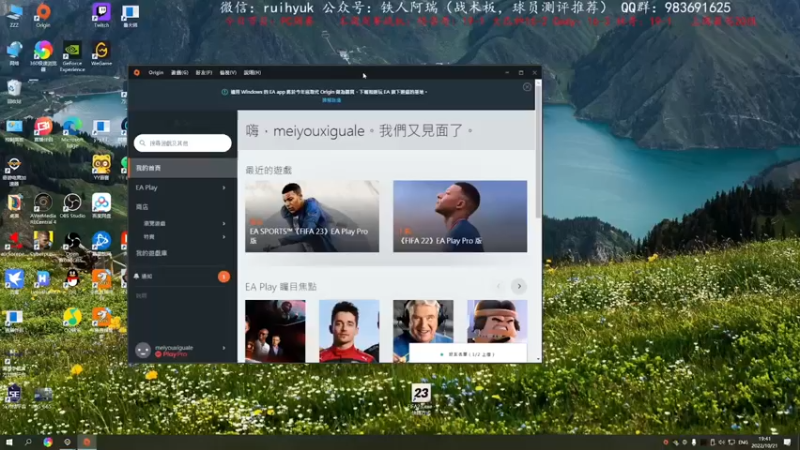Image resolution: width=800 pixels, height=450 pixels.
Task: Click the taskbar clock showing 19:41
Action: point(764,442)
